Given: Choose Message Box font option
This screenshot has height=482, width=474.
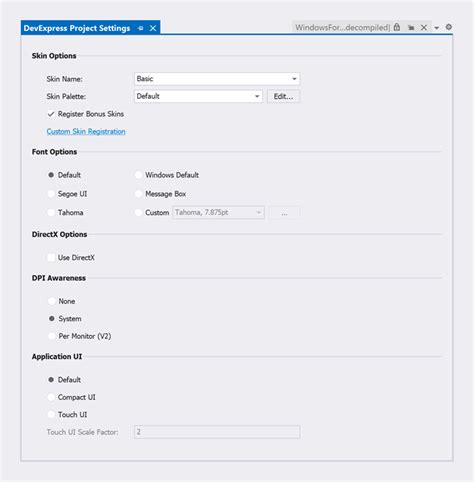Looking at the screenshot, I should (x=138, y=194).
